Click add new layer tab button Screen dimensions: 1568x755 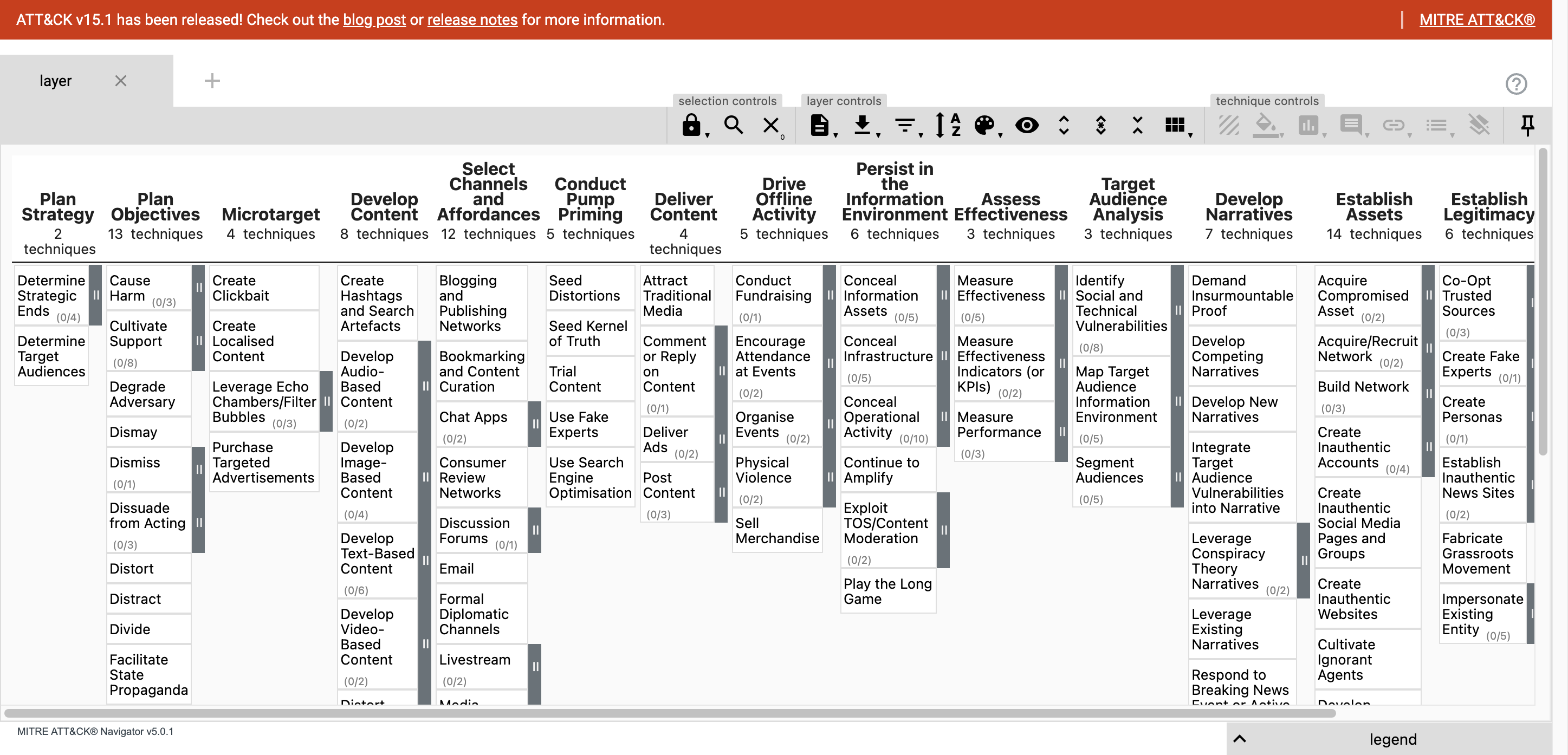[212, 80]
